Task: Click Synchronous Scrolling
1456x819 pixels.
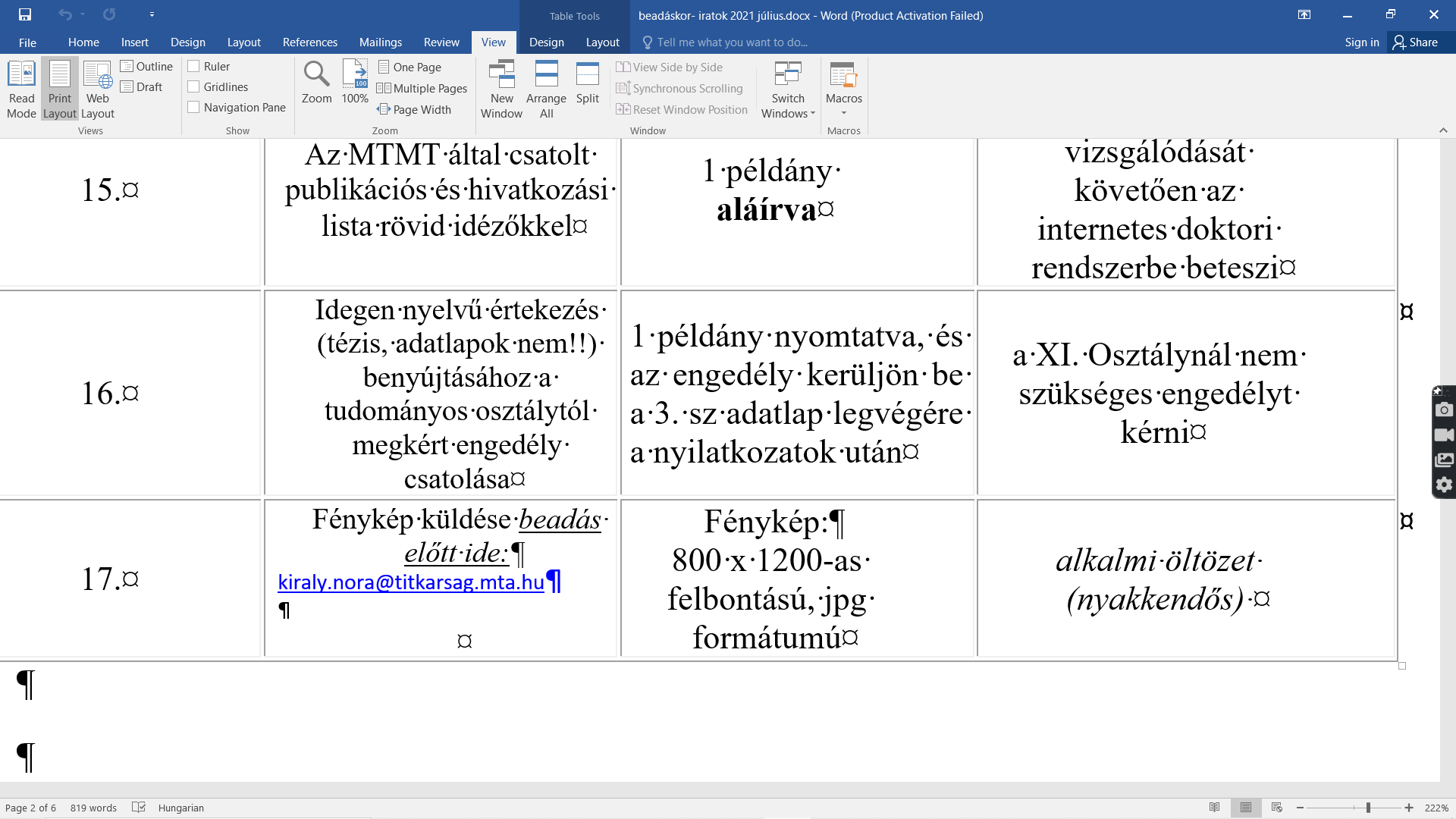Action: click(679, 89)
